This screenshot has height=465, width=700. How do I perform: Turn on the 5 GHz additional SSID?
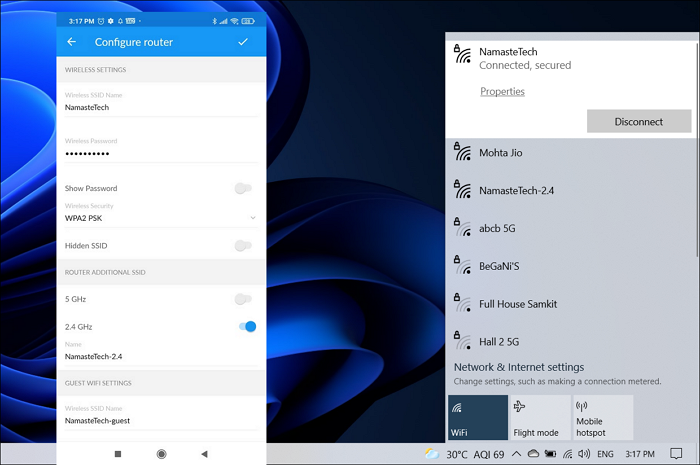[x=243, y=299]
